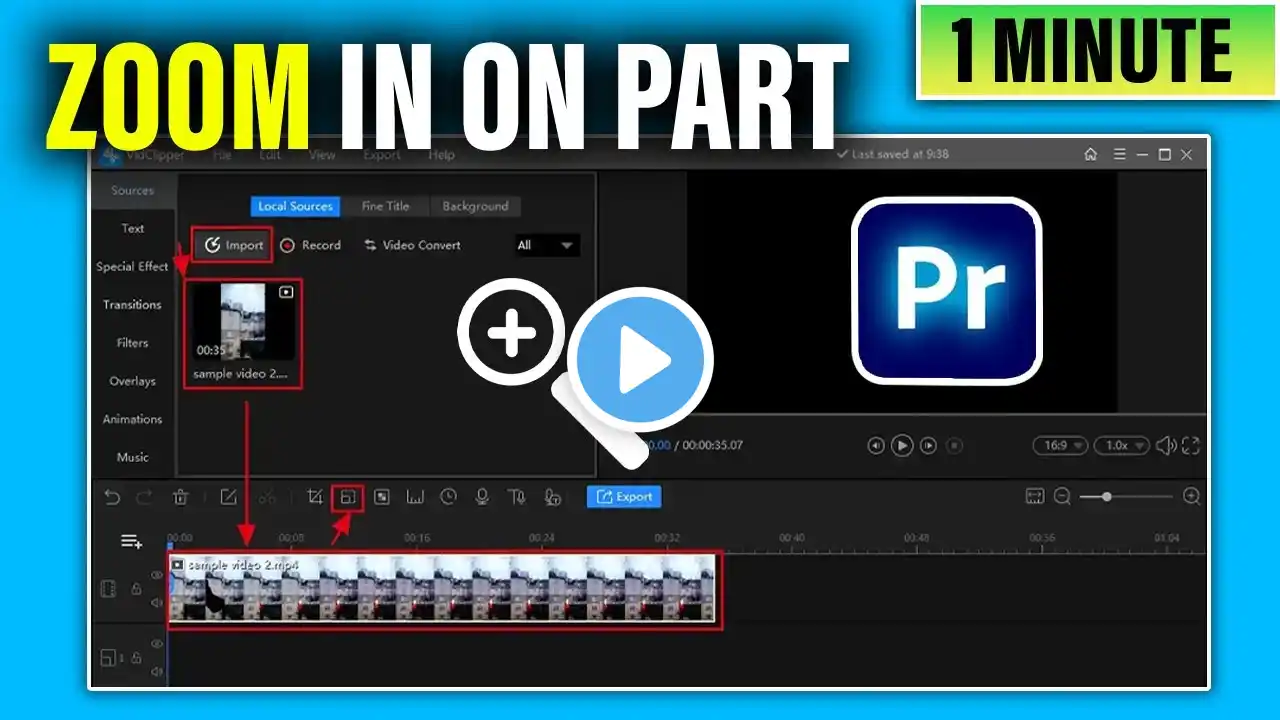Open the Transitions sidebar section
Image resolution: width=1280 pixels, height=720 pixels.
point(133,304)
